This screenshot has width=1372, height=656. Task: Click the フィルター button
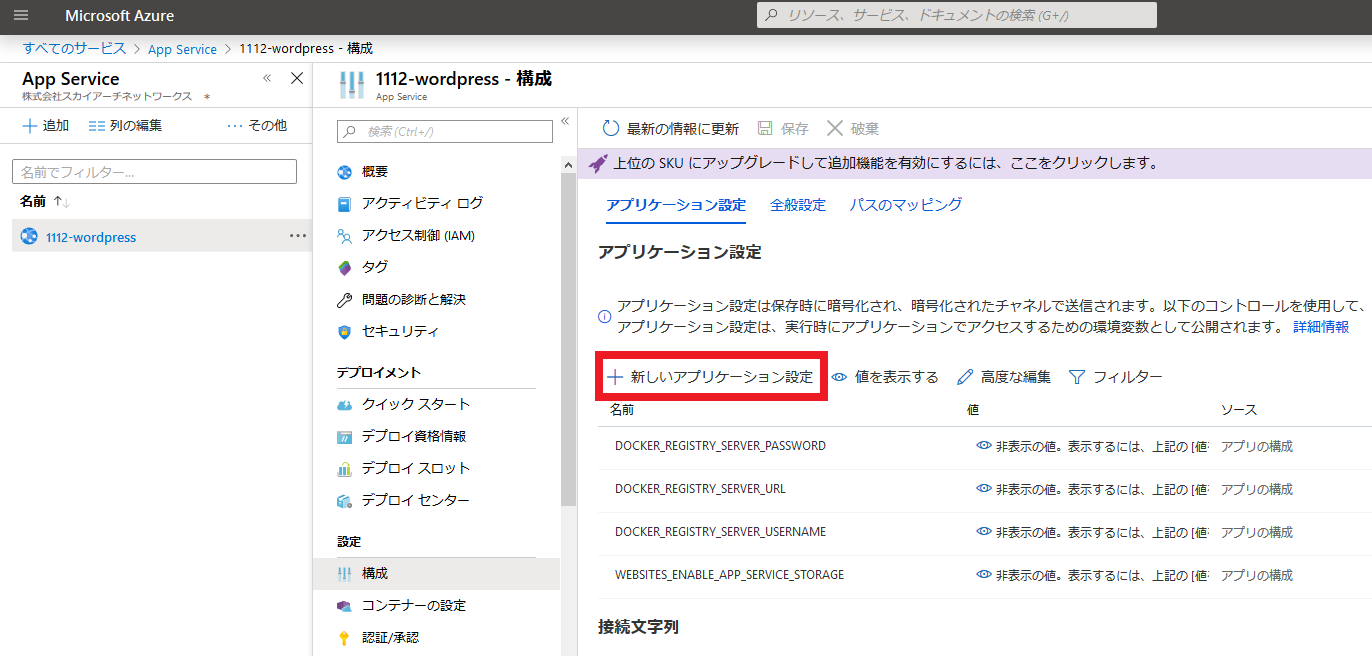1115,377
